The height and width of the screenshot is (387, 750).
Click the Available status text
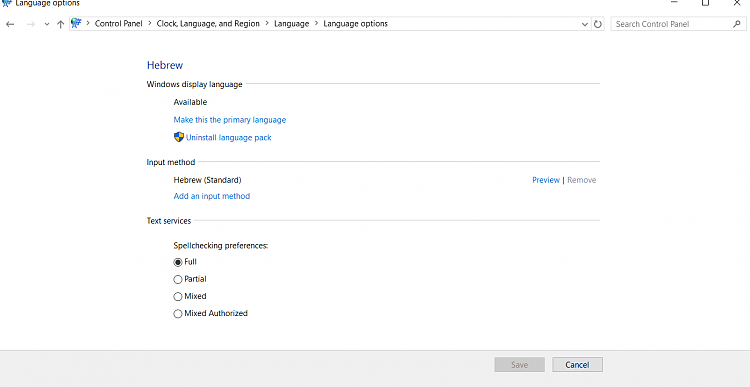190,102
